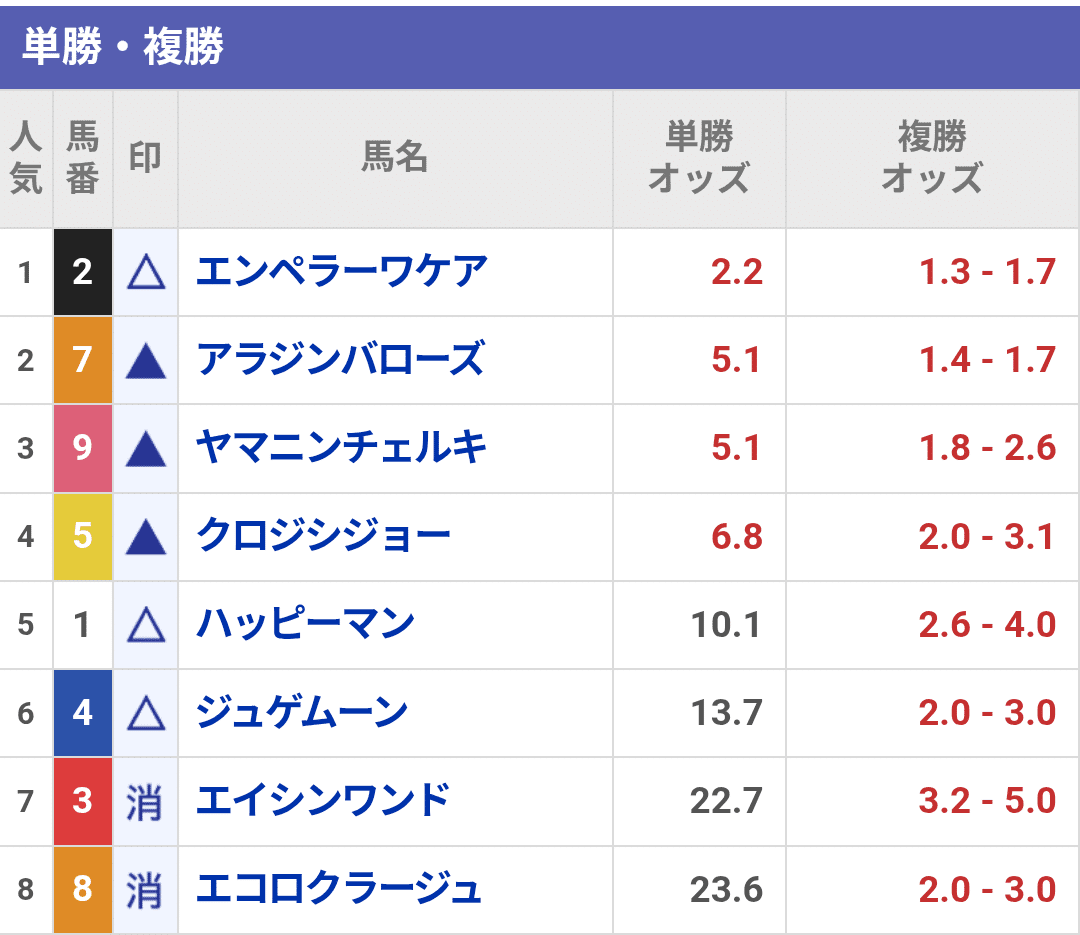The width and height of the screenshot is (1080, 935).
Task: Open horse link エンペラーワケア
Action: coord(342,271)
